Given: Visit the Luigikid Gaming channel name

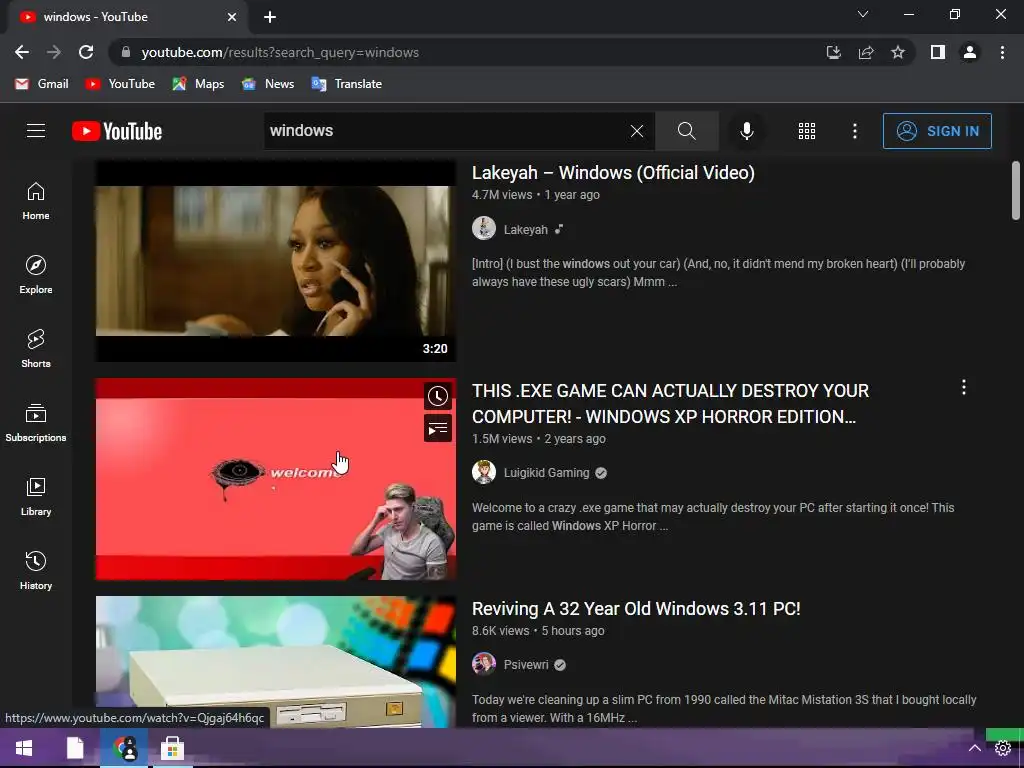Looking at the screenshot, I should click(x=547, y=473).
